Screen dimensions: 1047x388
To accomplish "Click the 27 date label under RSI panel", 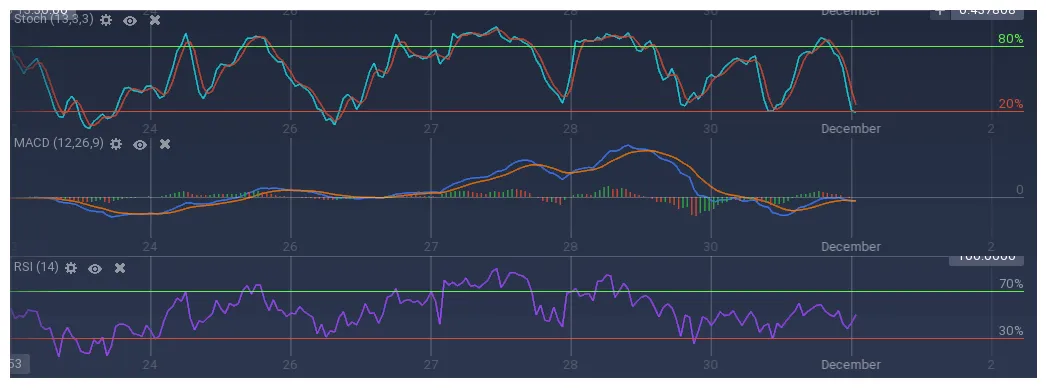I will coord(431,365).
